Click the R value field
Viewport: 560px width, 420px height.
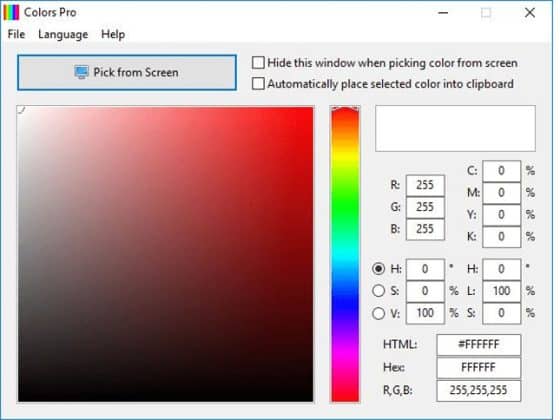(425, 185)
